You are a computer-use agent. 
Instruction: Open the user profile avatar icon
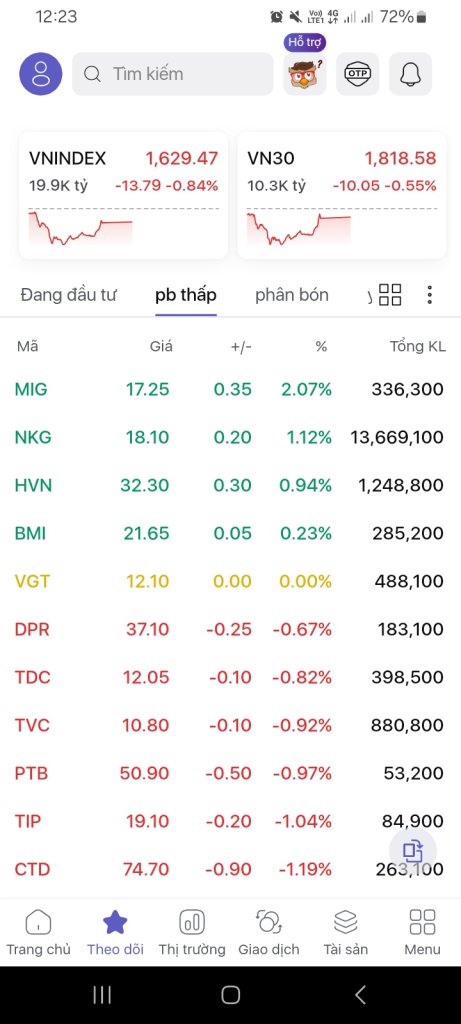click(40, 74)
